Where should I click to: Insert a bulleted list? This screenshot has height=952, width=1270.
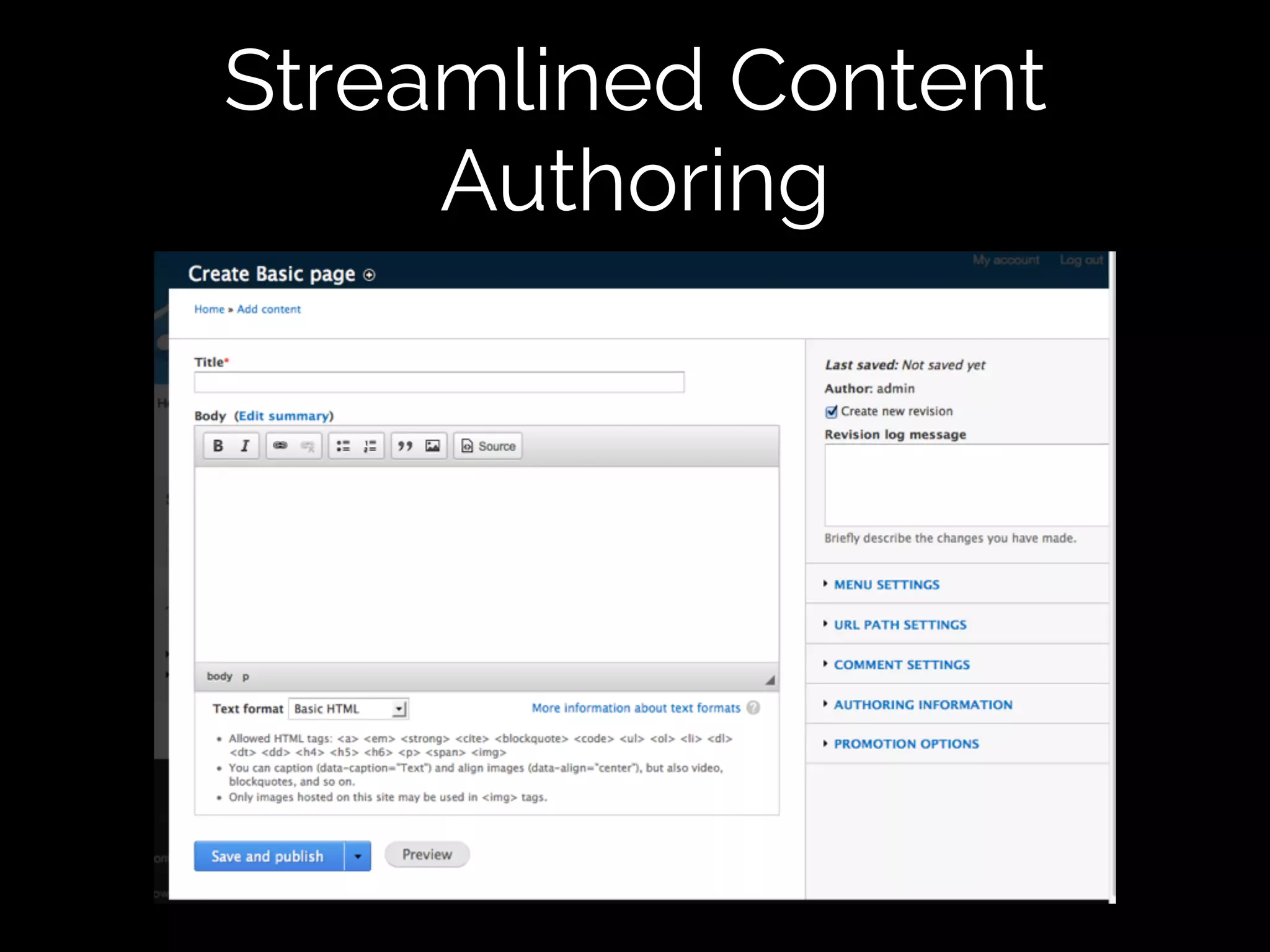point(343,446)
